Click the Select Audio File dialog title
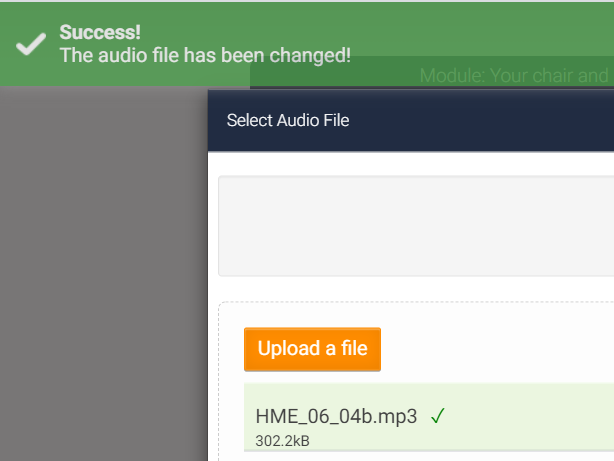Screen dimensions: 614x461 point(288,121)
